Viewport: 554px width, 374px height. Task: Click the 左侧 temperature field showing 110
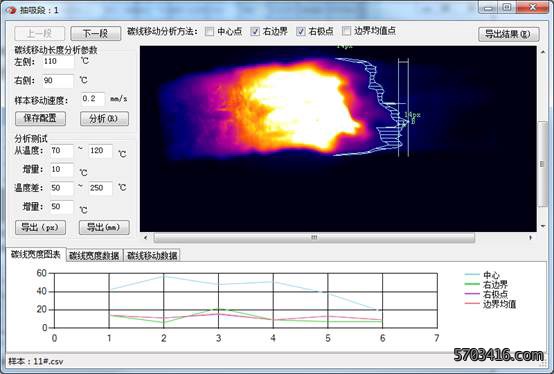(x=58, y=61)
